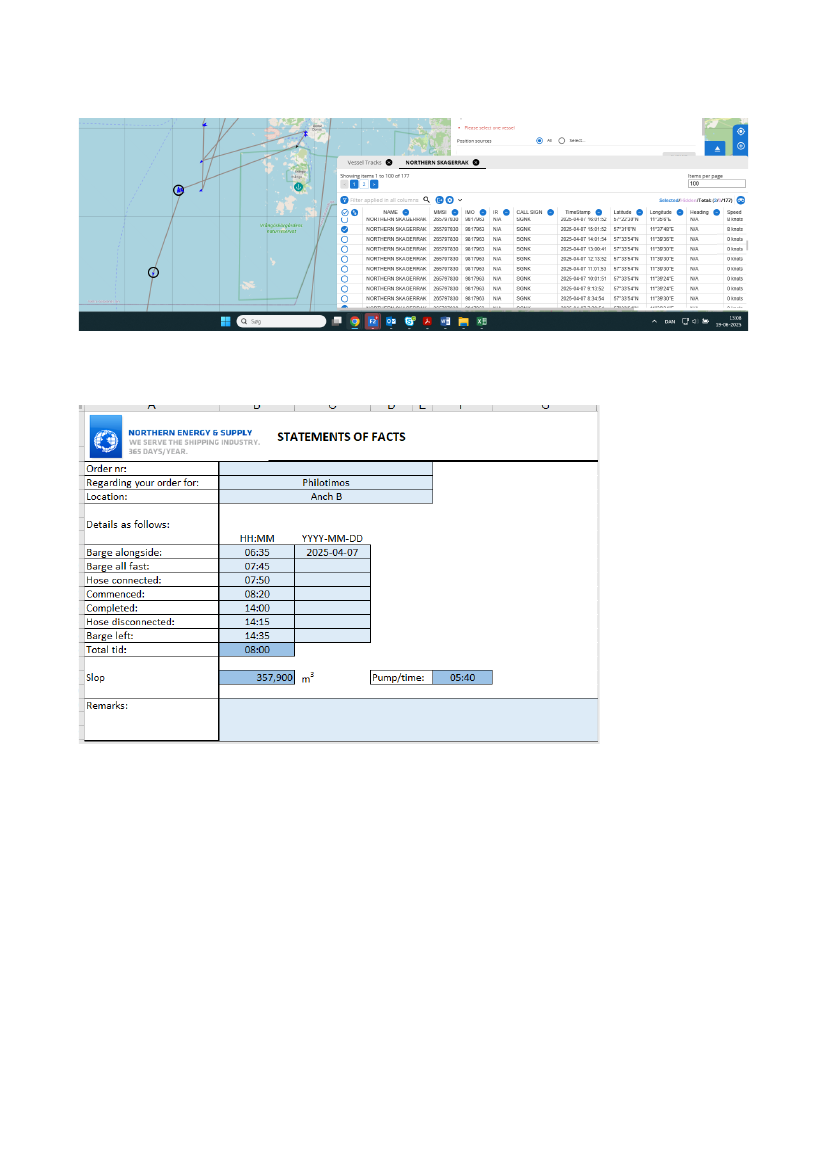Click the green anchor port marker on map
Screen dimensions: 827x1169
point(298,186)
